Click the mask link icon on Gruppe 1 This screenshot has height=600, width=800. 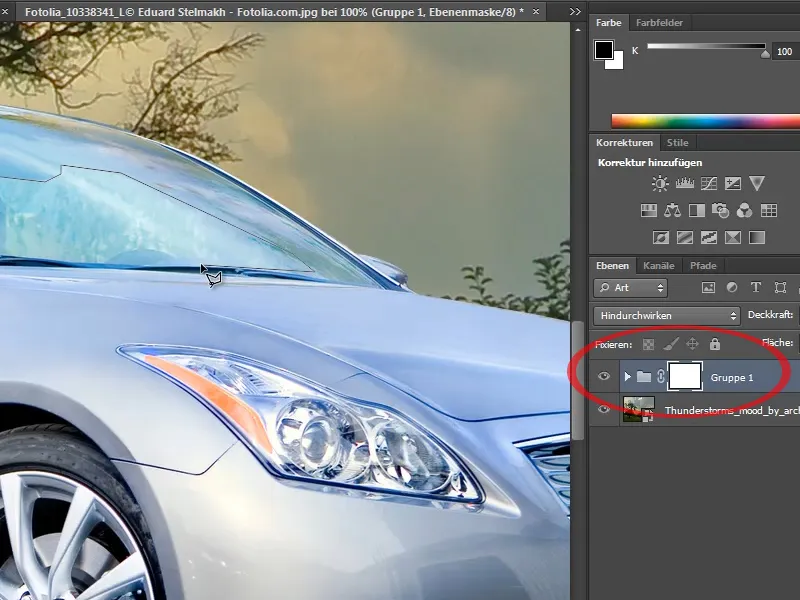661,377
